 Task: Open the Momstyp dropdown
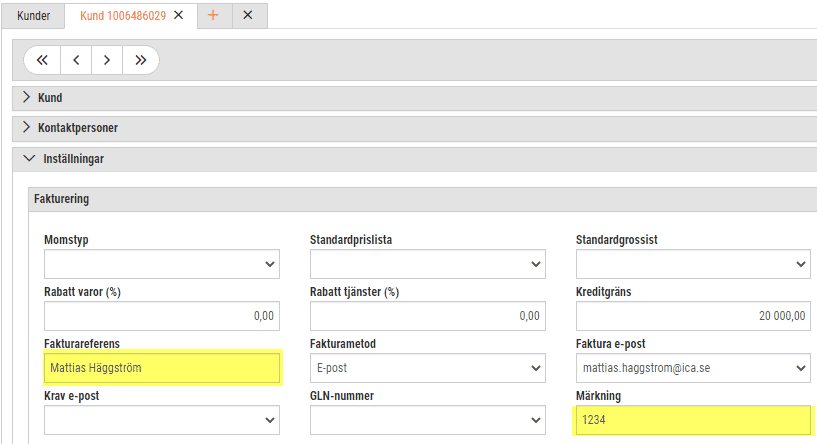coord(162,264)
